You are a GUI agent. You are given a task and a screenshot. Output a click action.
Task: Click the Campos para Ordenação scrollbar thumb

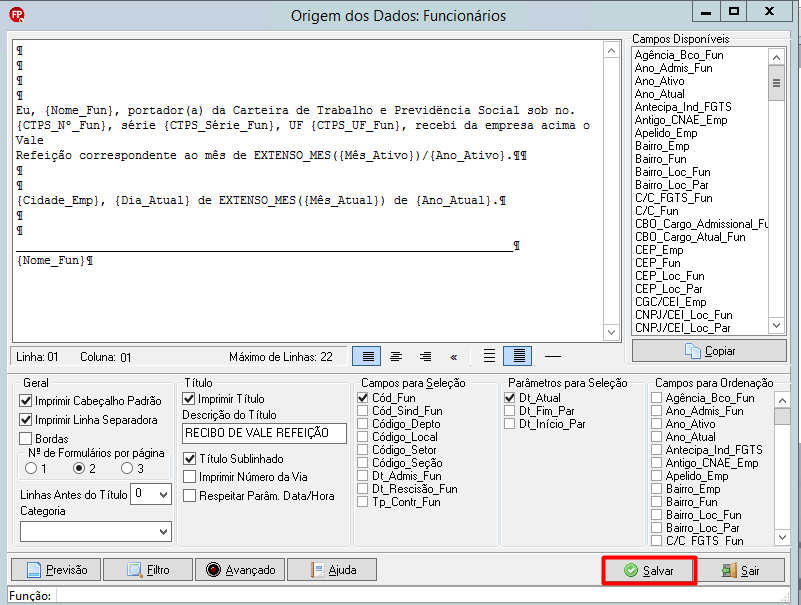782,416
